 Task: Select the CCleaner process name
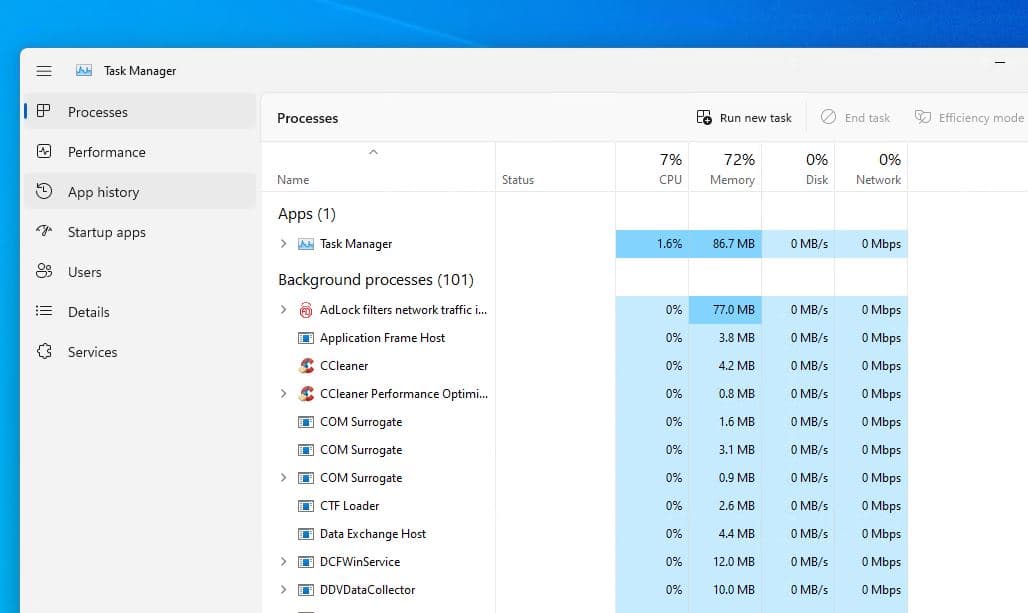(x=344, y=366)
